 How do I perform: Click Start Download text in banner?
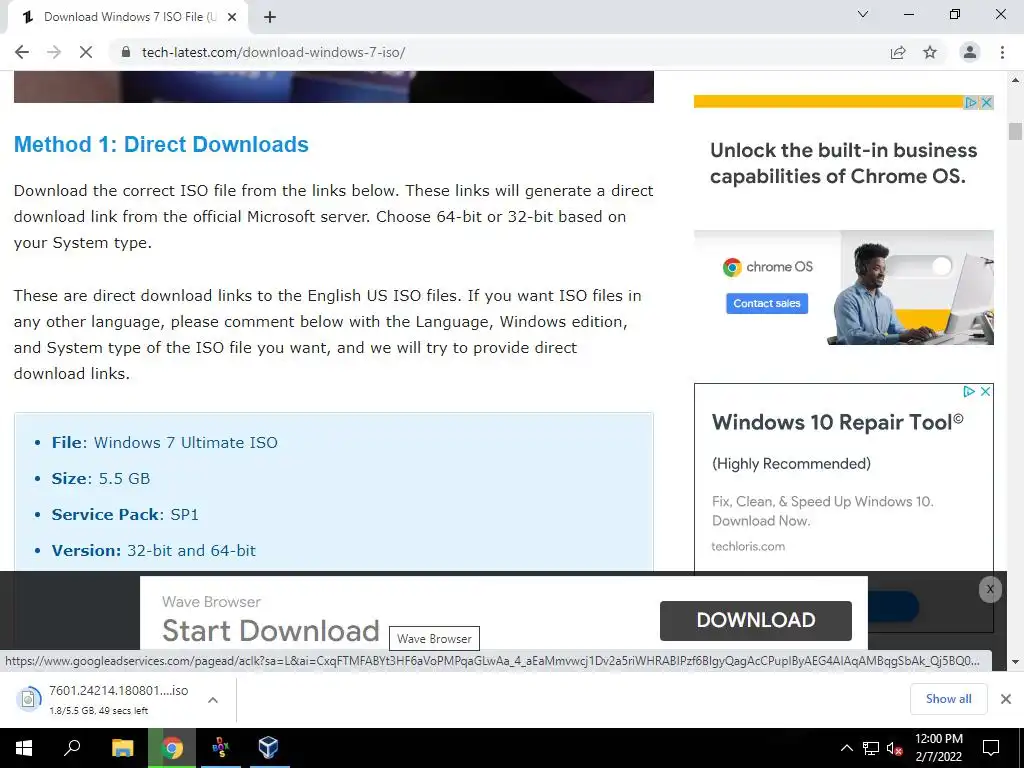click(x=270, y=631)
